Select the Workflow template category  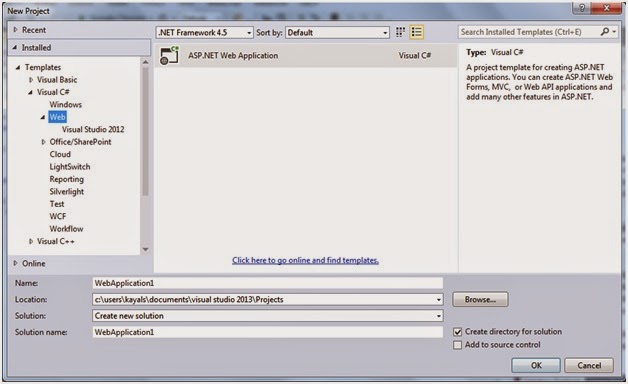tap(66, 229)
